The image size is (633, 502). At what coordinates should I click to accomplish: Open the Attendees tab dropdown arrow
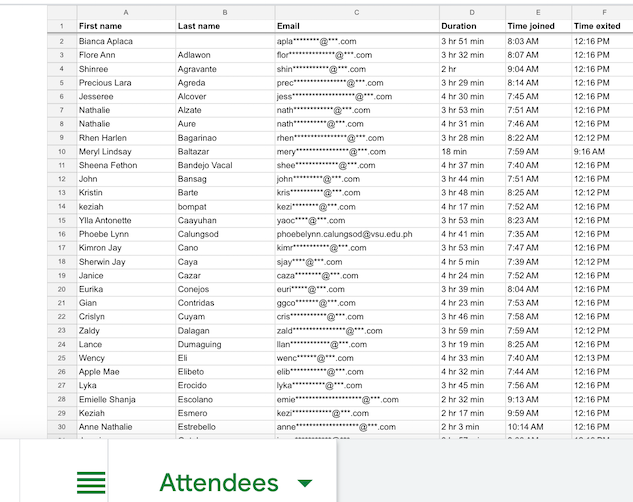click(305, 483)
